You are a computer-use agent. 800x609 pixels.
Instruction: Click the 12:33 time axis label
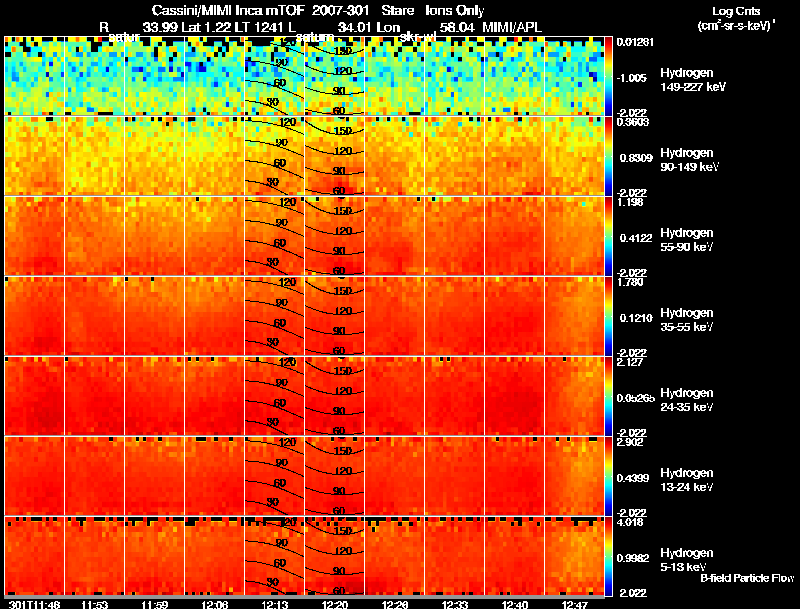[x=455, y=604]
